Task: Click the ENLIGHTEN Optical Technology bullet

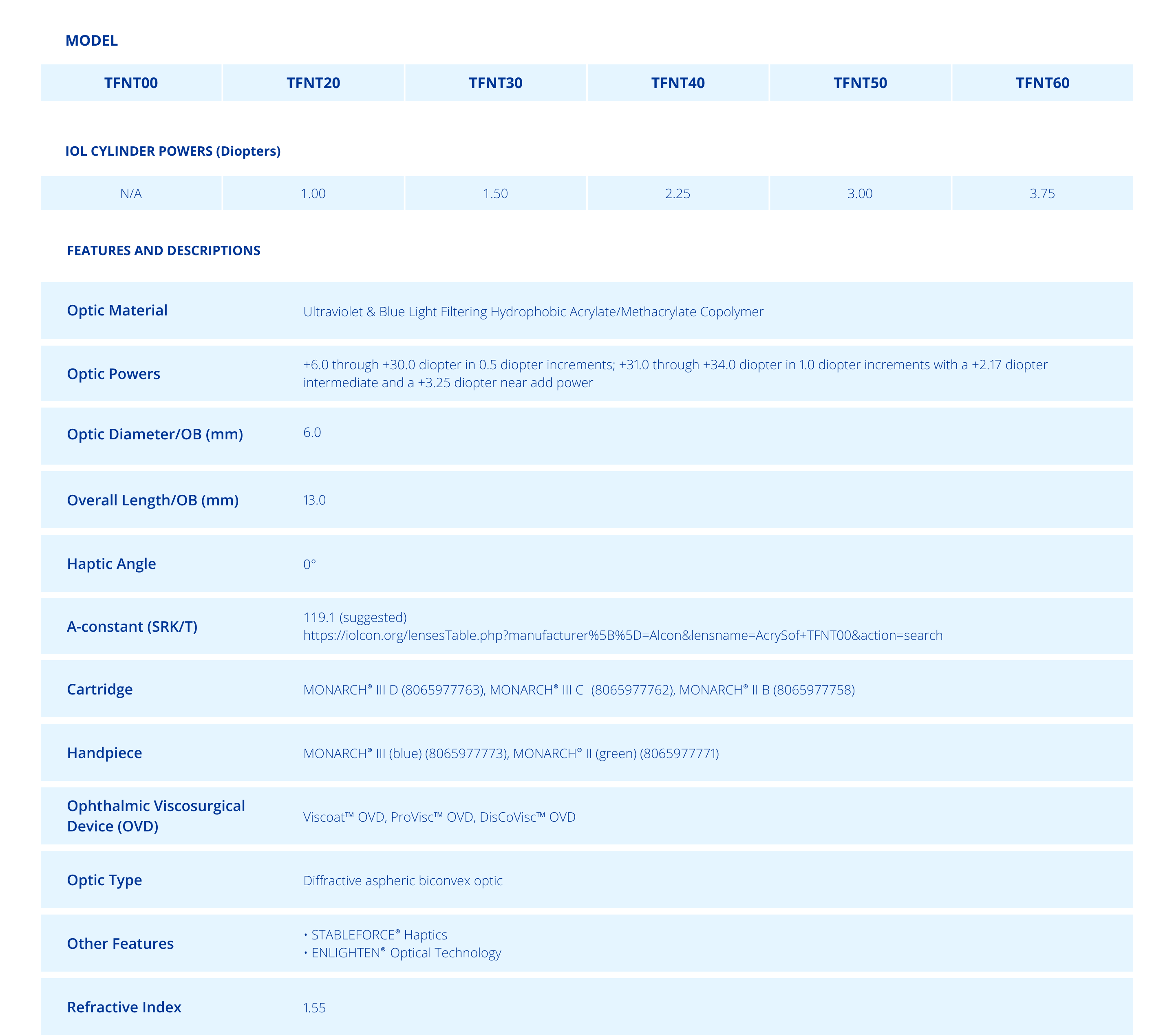Action: (402, 953)
